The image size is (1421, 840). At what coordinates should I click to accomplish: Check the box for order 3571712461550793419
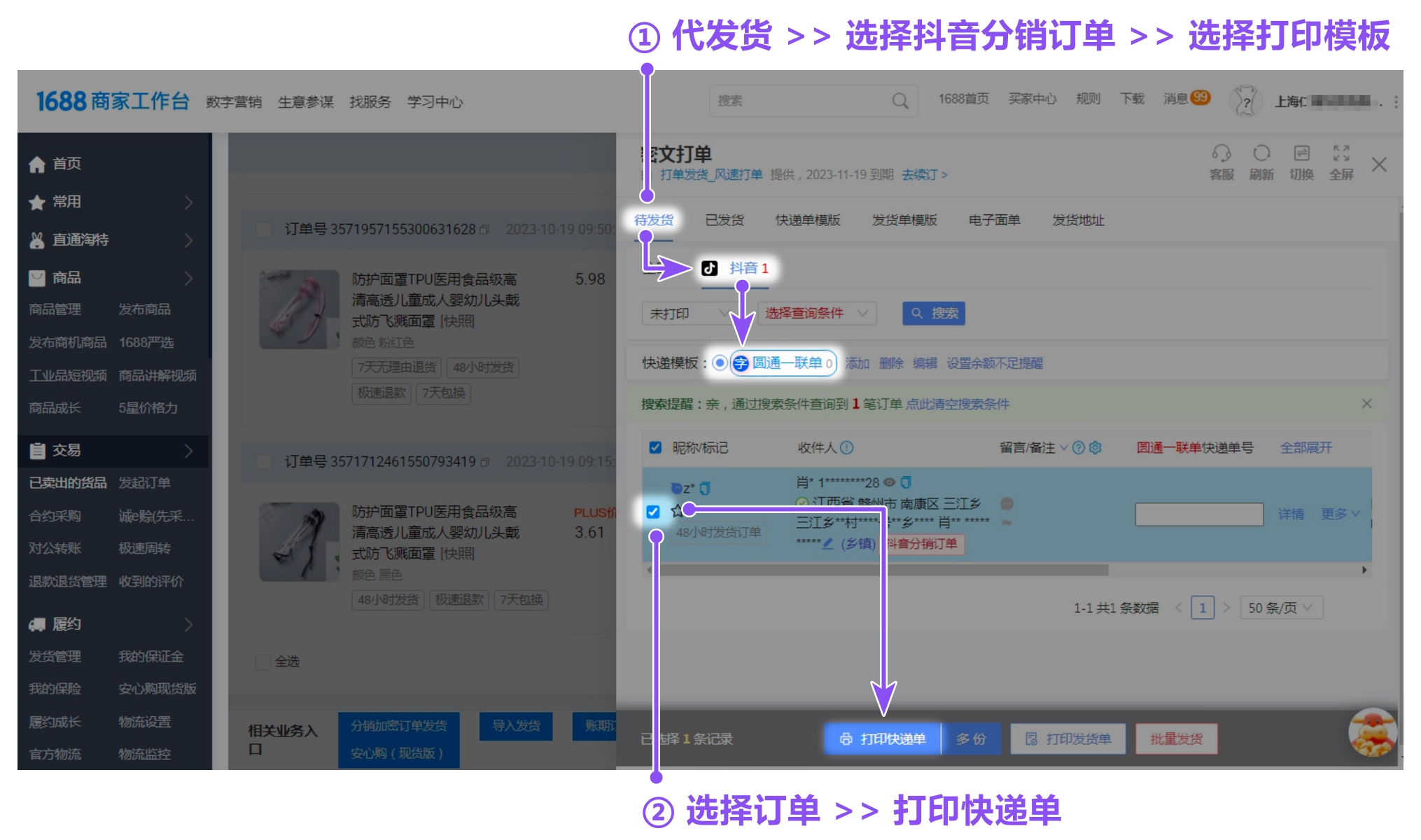pos(264,462)
